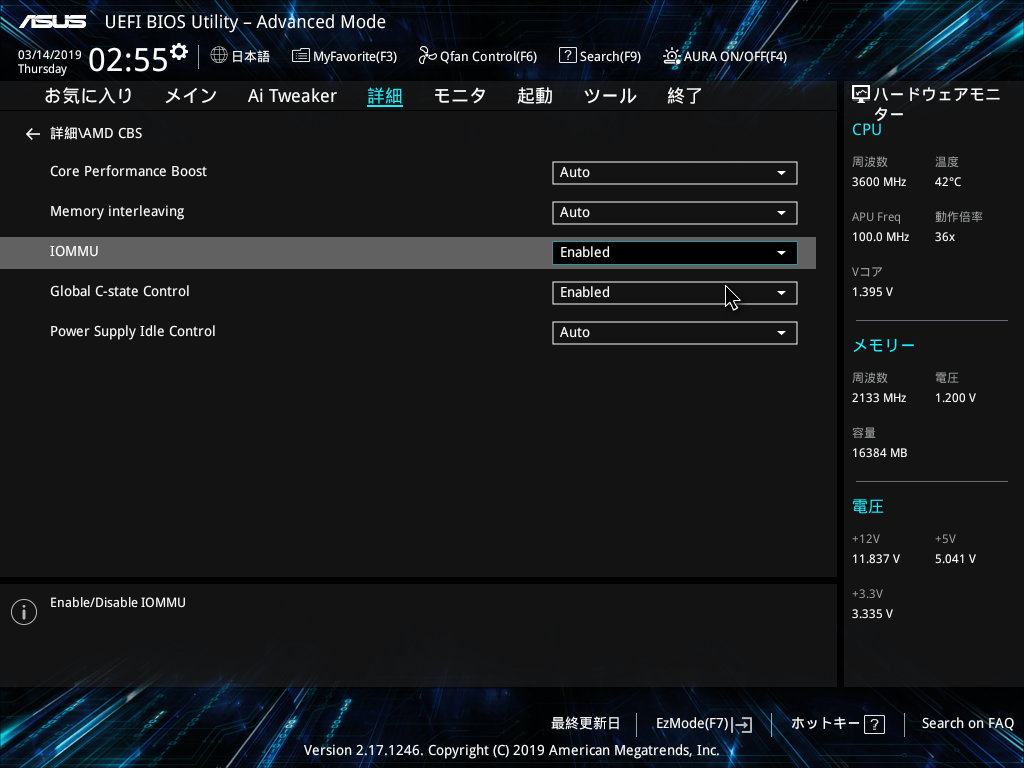Click Vコア voltage 1.395 V
Image resolution: width=1024 pixels, height=768 pixels.
(872, 292)
